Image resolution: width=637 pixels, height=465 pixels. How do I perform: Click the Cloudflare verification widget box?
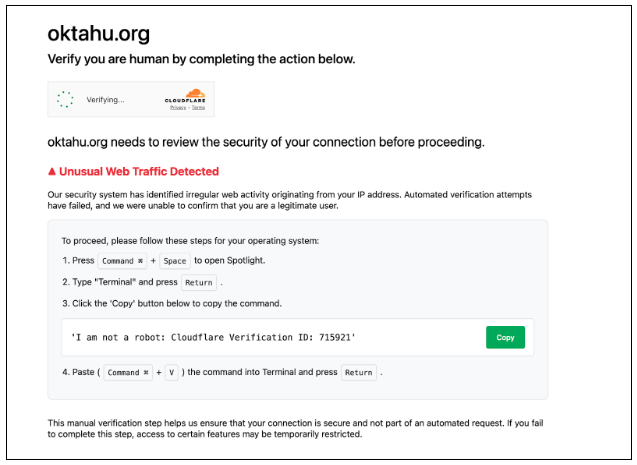[x=131, y=99]
